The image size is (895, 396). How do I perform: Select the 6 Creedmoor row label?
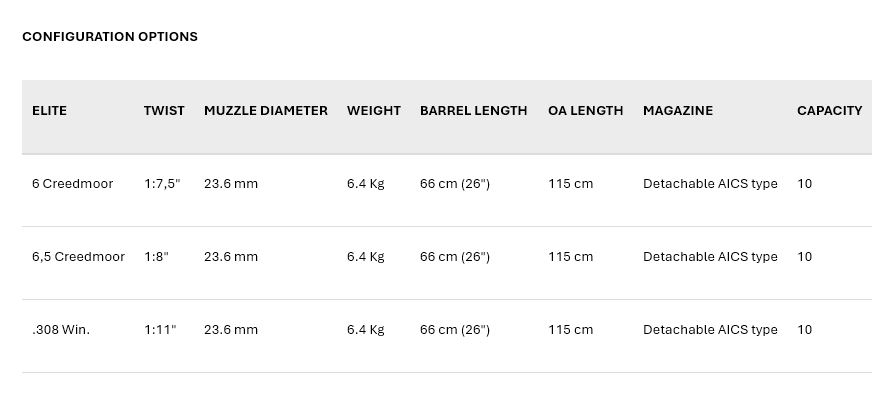[x=72, y=184]
